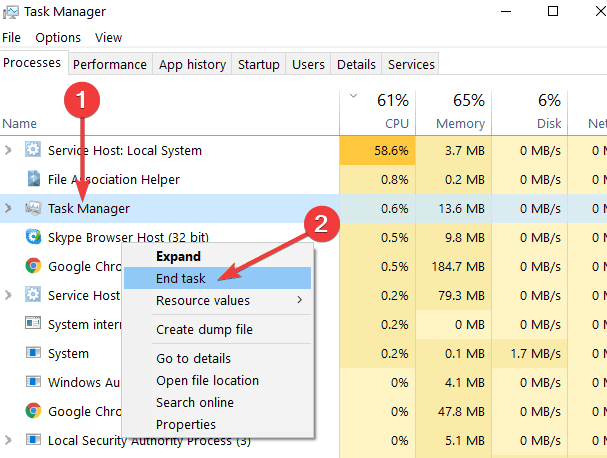This screenshot has width=607, height=458.
Task: Sort processes by CPU column header
Action: pyautogui.click(x=378, y=111)
